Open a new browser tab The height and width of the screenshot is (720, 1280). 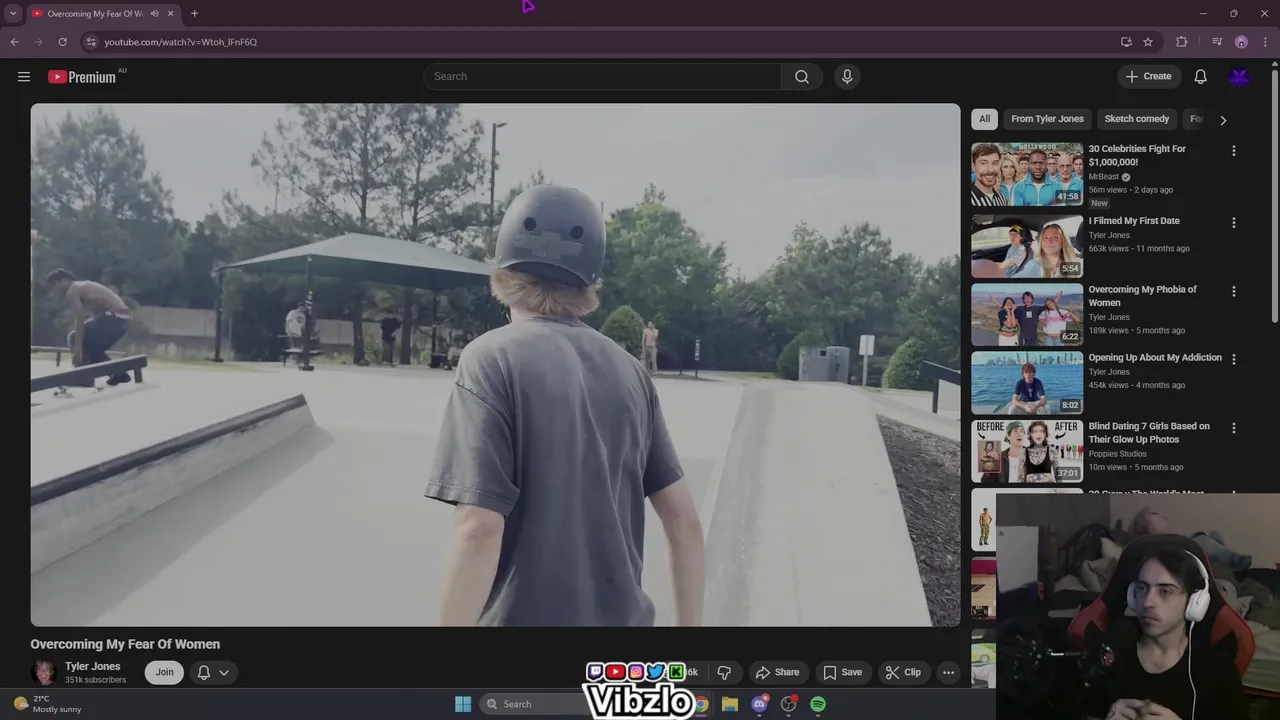pos(194,14)
